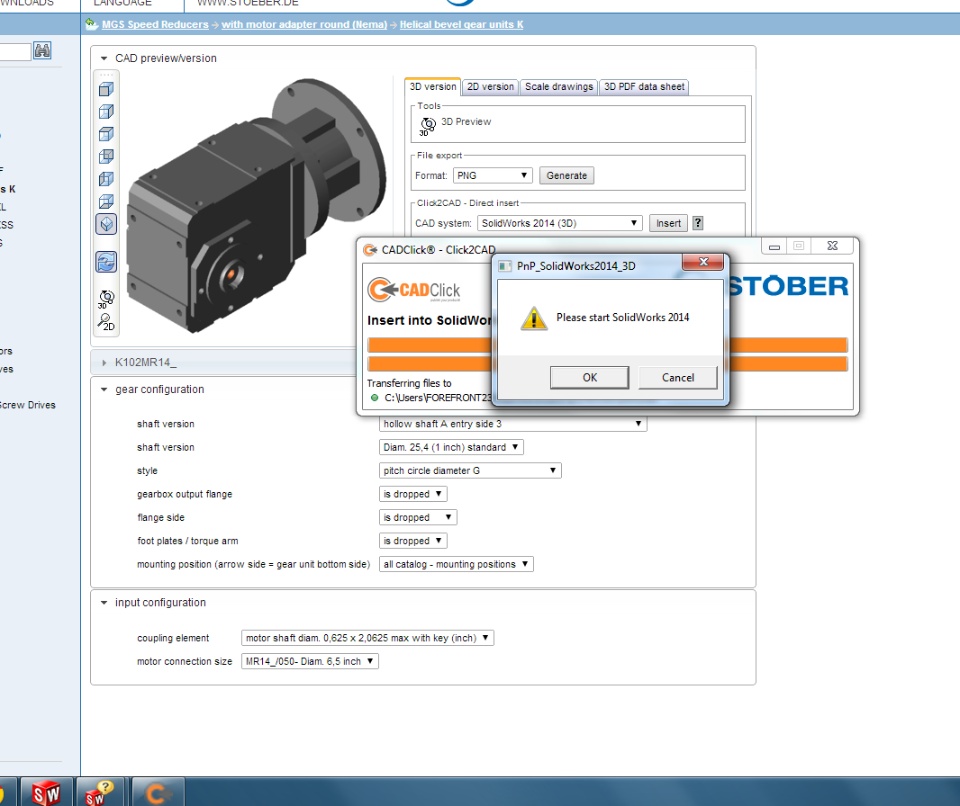The image size is (960, 806).
Task: Open 2D magnifier view icon
Action: [106, 322]
